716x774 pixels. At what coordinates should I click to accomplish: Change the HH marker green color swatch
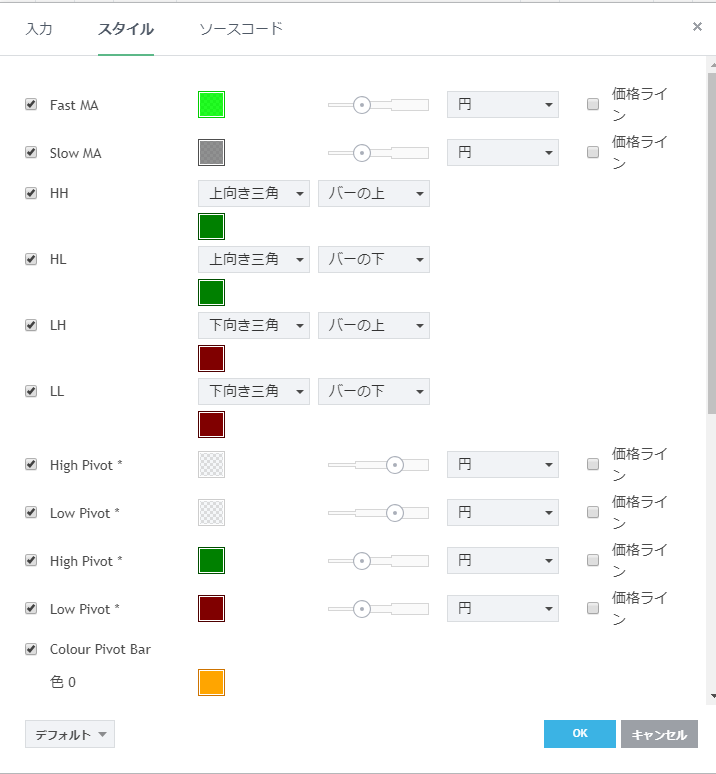click(x=211, y=227)
